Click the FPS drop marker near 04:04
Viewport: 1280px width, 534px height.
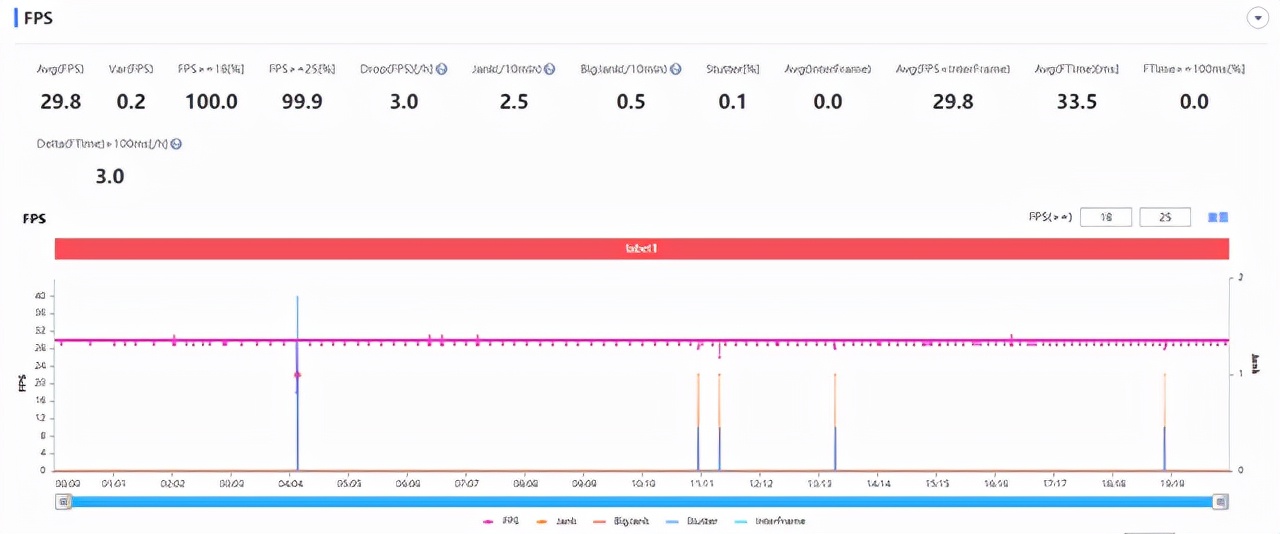coord(297,375)
